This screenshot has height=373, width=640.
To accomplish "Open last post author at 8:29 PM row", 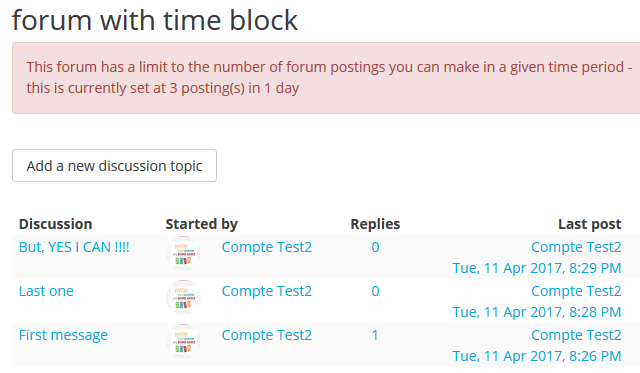I will [x=576, y=247].
